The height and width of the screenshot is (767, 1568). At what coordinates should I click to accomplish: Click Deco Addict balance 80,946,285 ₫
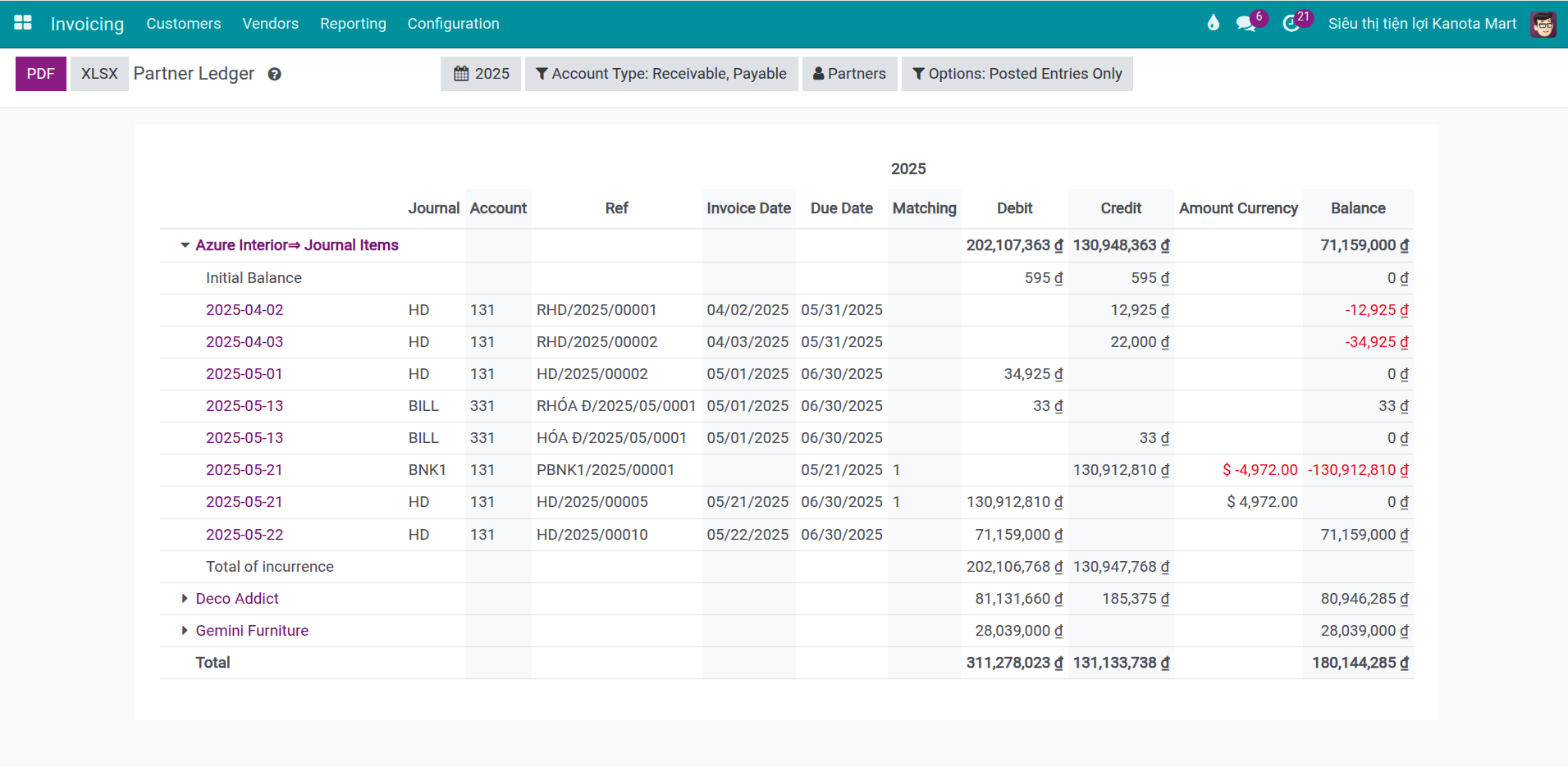[1365, 599]
